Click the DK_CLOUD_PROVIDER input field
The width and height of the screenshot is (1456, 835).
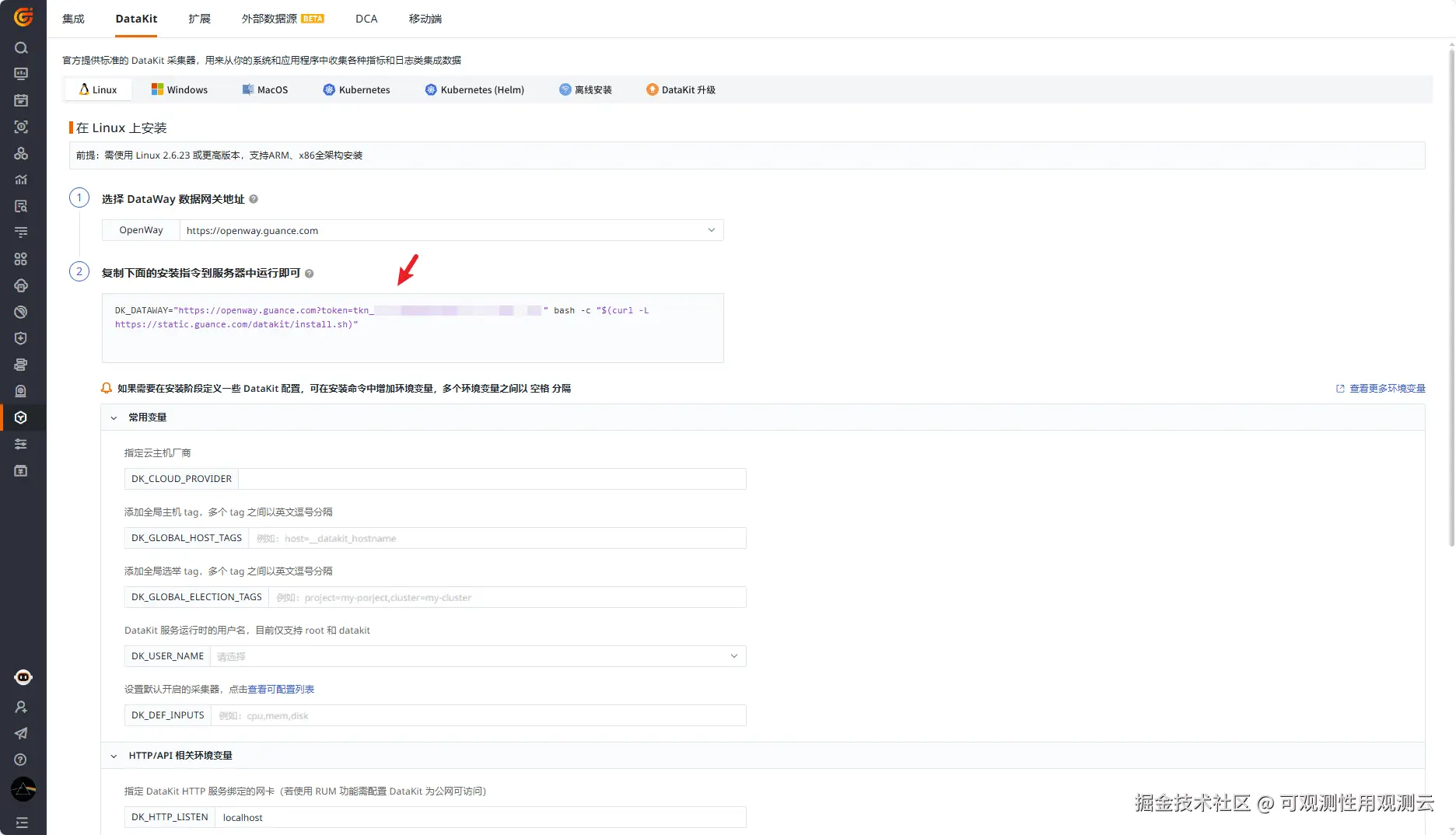click(492, 479)
